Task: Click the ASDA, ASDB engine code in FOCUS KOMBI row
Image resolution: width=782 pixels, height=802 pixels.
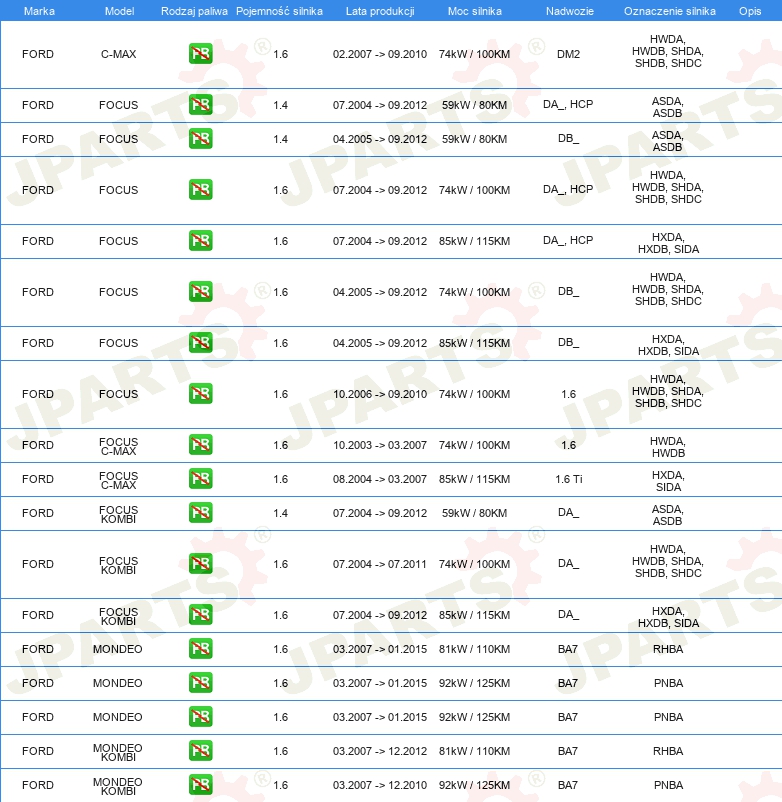Action: pyautogui.click(x=667, y=515)
